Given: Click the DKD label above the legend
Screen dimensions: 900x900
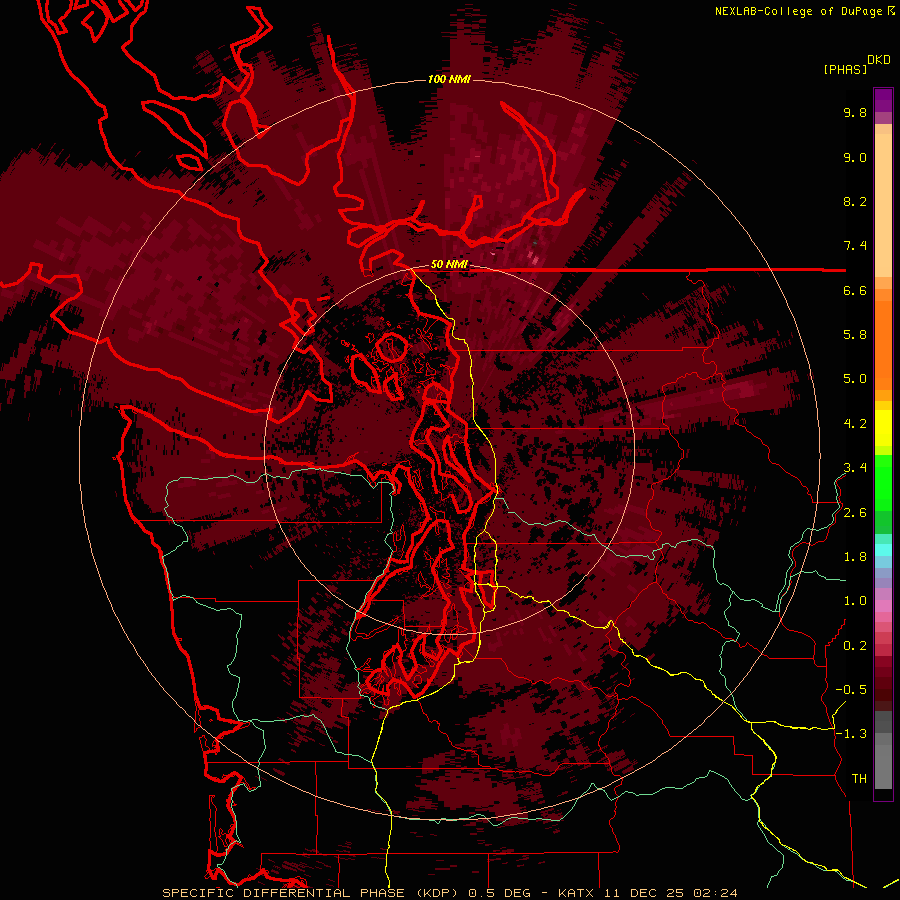Looking at the screenshot, I should [879, 60].
